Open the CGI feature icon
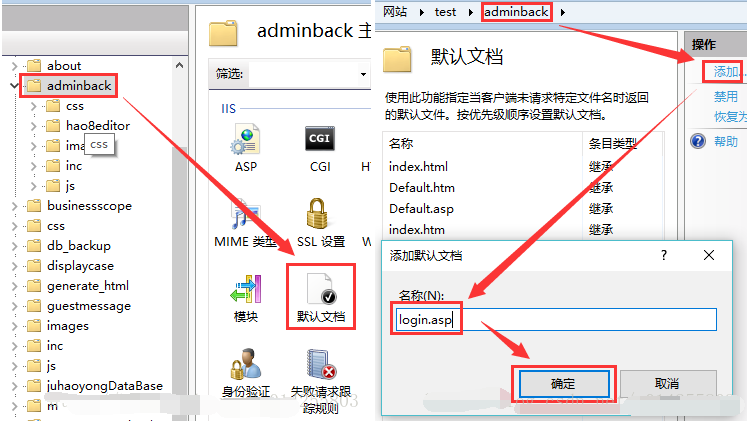This screenshot has width=750, height=436. coord(320,139)
